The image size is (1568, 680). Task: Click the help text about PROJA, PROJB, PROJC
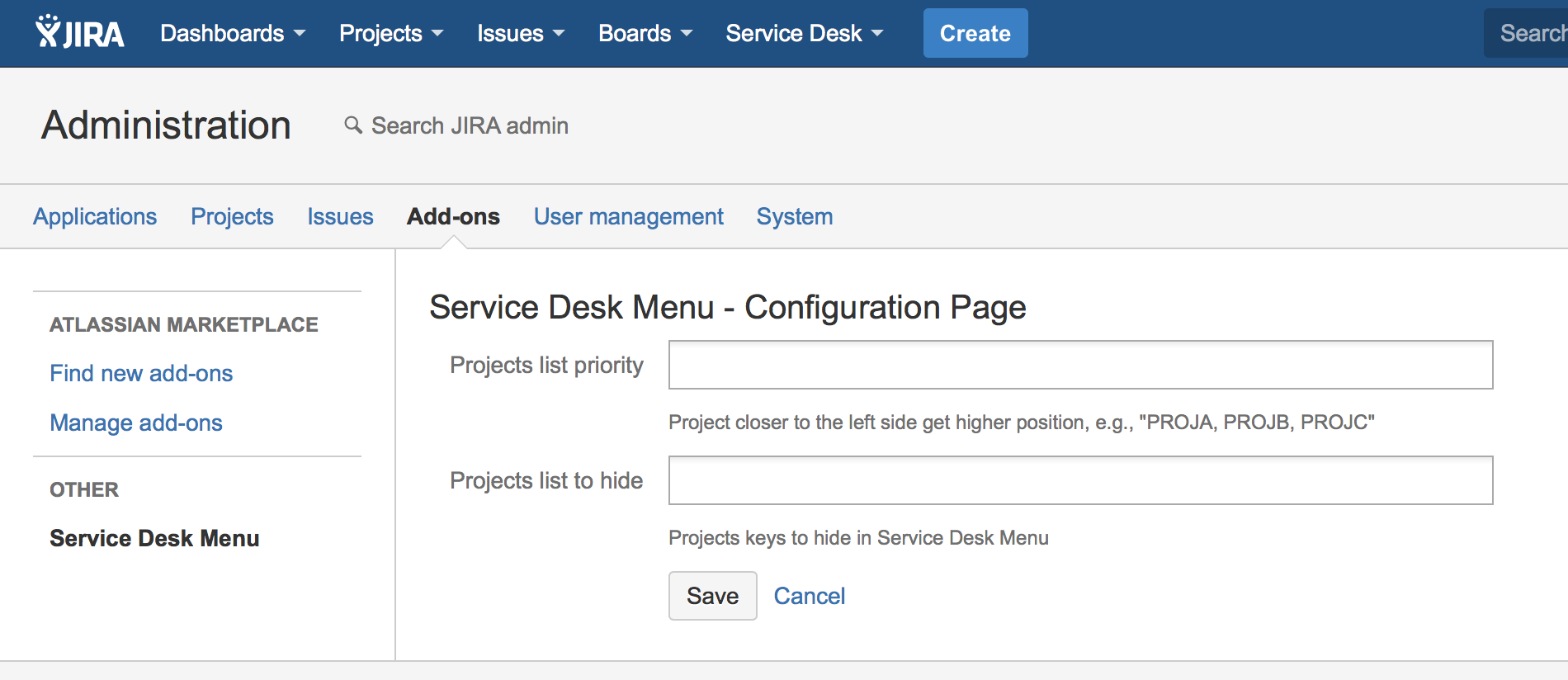click(x=1022, y=423)
